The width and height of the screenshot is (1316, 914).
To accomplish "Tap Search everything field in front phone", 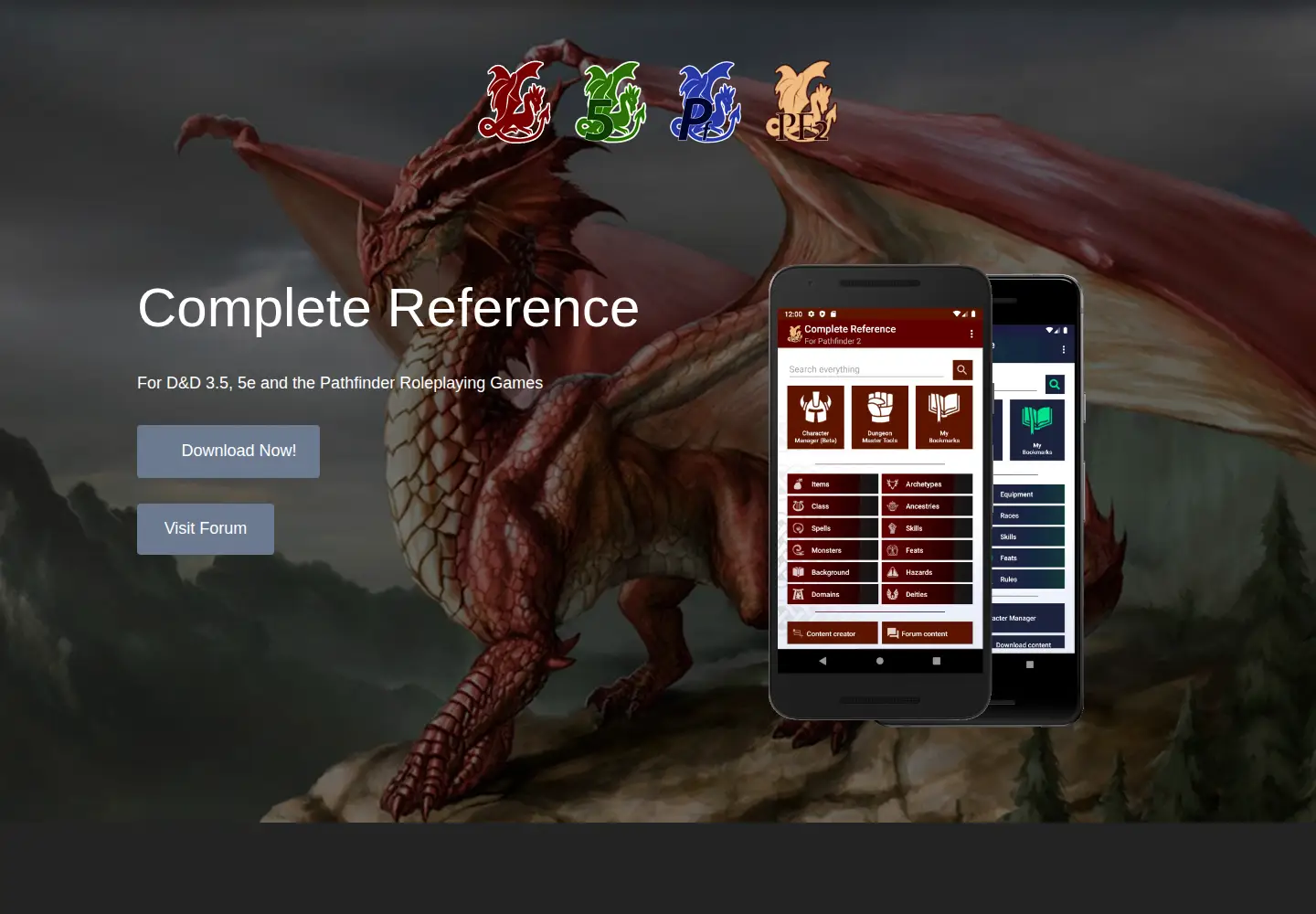I will pos(866,369).
